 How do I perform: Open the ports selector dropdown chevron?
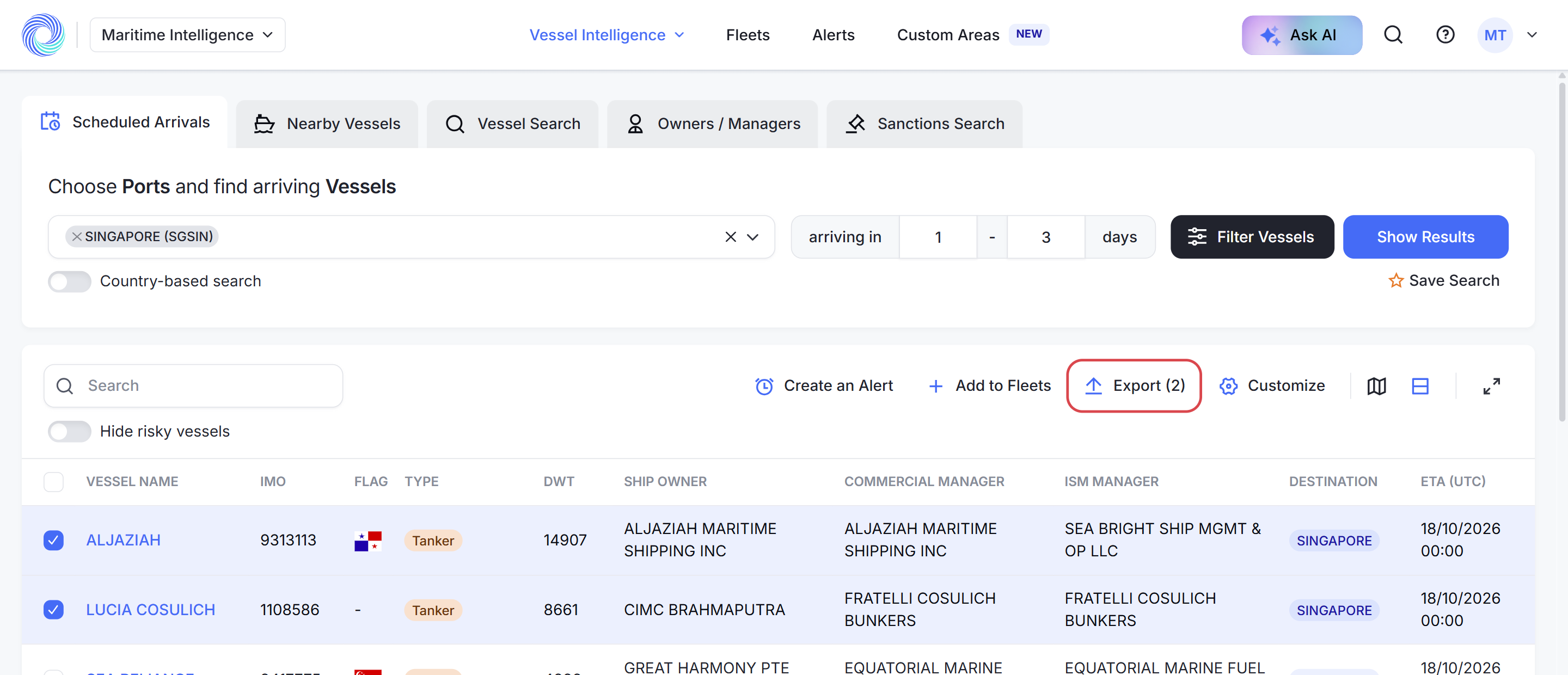pos(752,237)
